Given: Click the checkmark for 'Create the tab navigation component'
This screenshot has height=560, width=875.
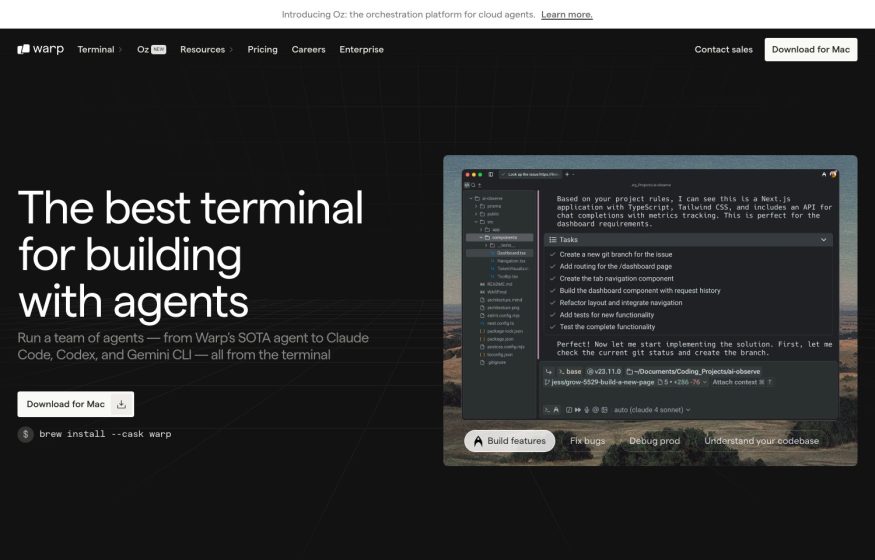Looking at the screenshot, I should click(x=552, y=278).
